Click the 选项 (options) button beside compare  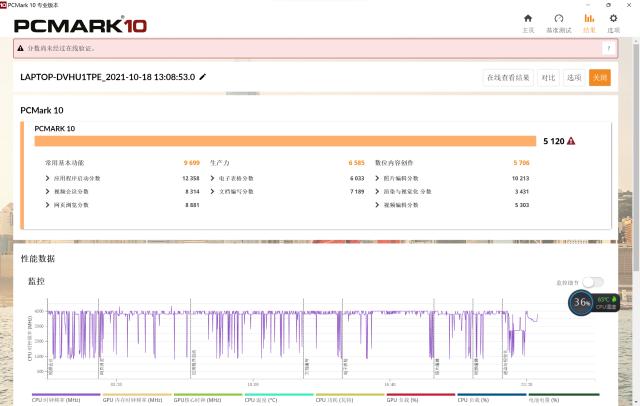(x=574, y=78)
